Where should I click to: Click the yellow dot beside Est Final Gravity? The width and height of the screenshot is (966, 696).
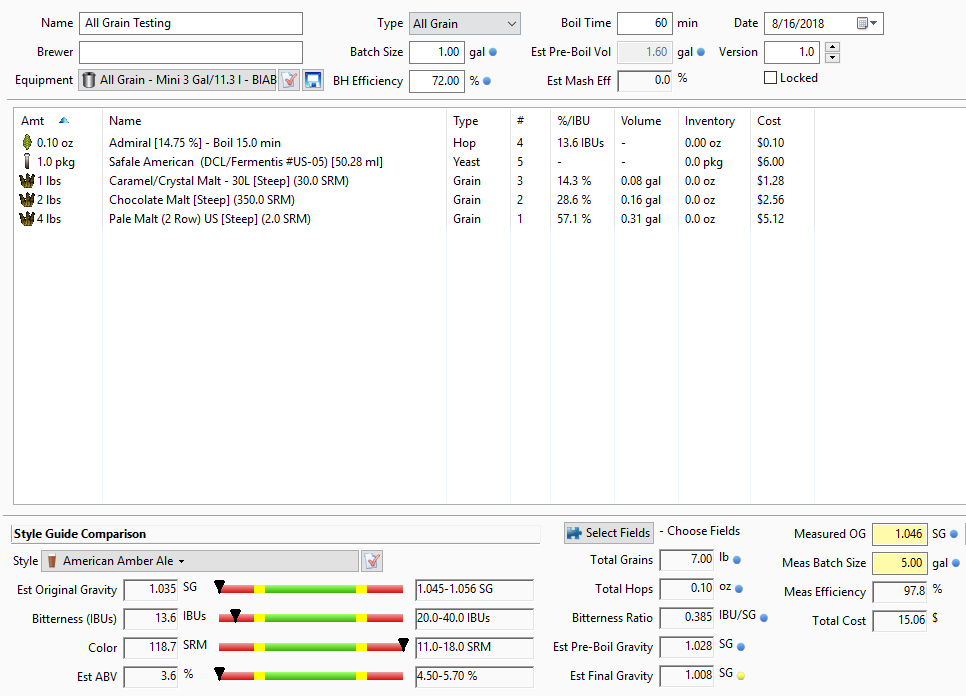(x=741, y=676)
